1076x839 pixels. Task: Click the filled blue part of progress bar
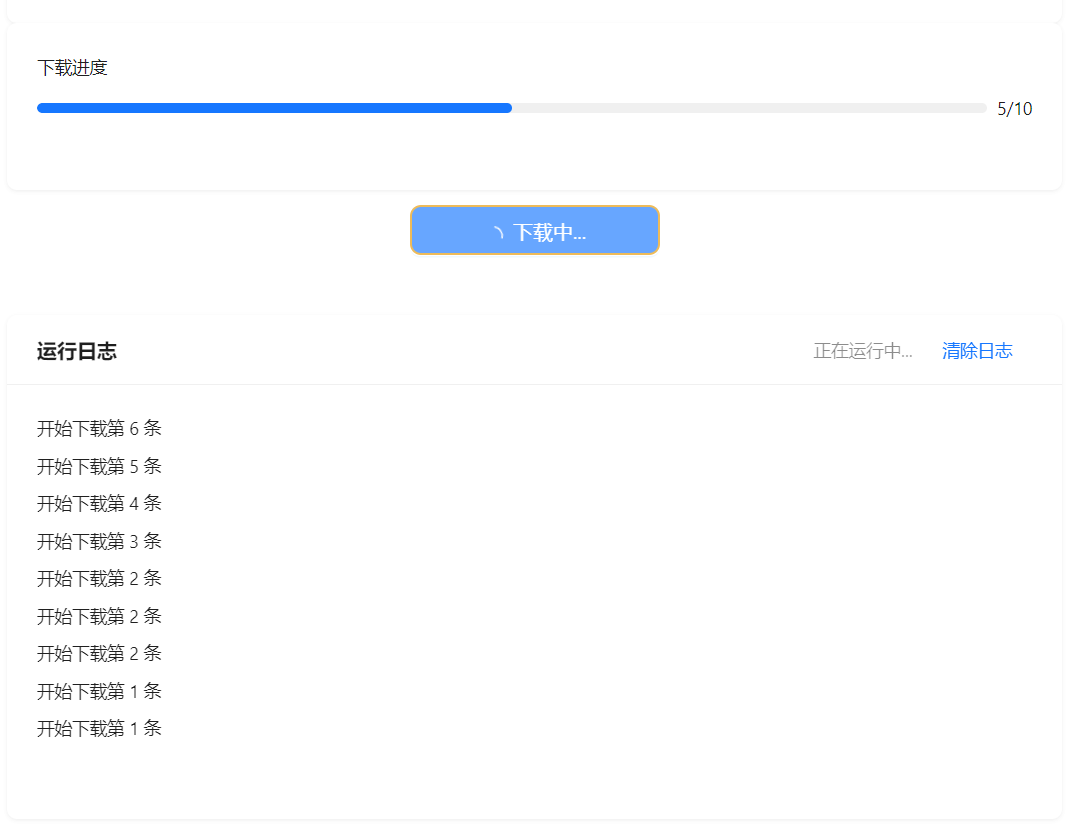pyautogui.click(x=274, y=108)
